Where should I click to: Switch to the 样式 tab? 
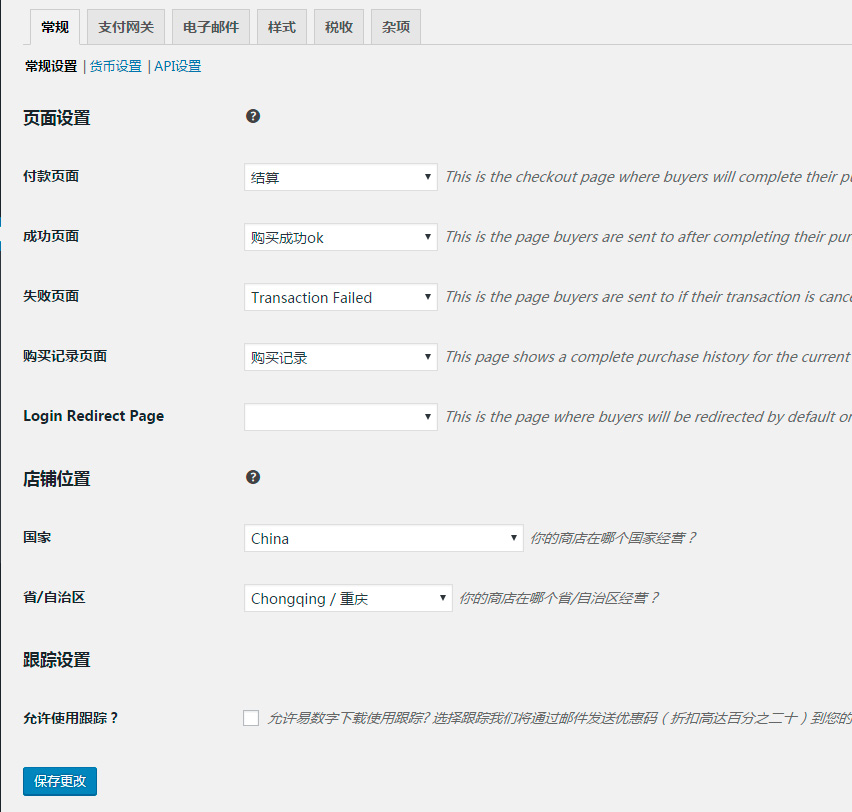tap(282, 27)
